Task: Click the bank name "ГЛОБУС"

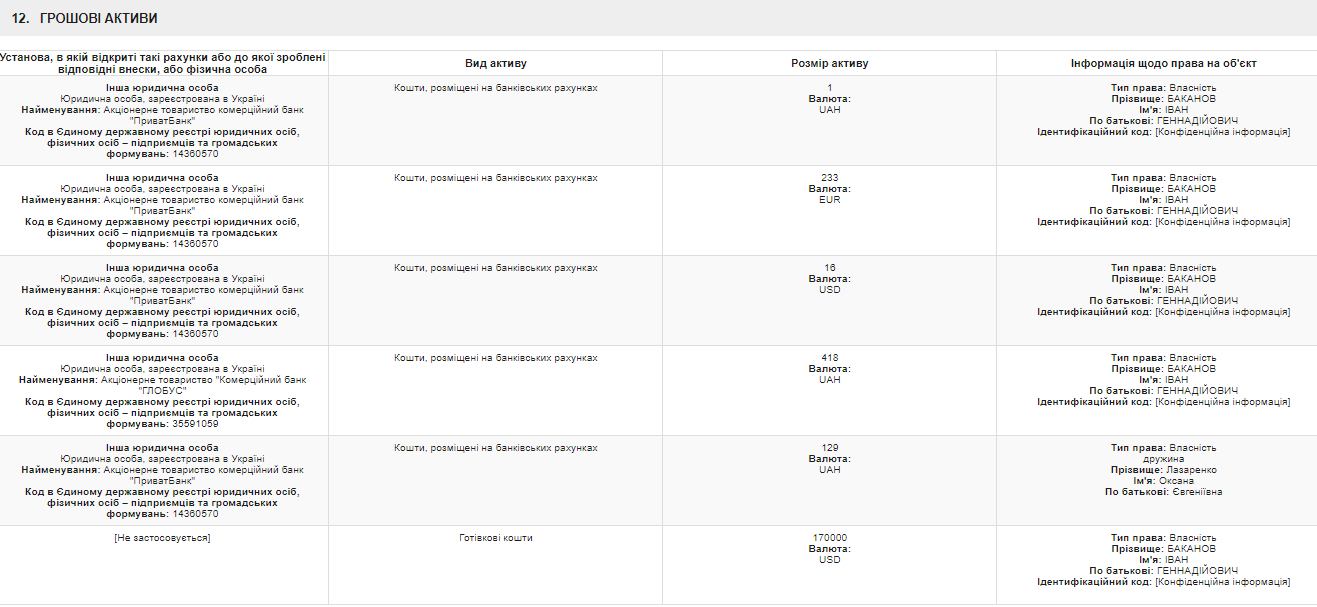Action: (x=163, y=391)
